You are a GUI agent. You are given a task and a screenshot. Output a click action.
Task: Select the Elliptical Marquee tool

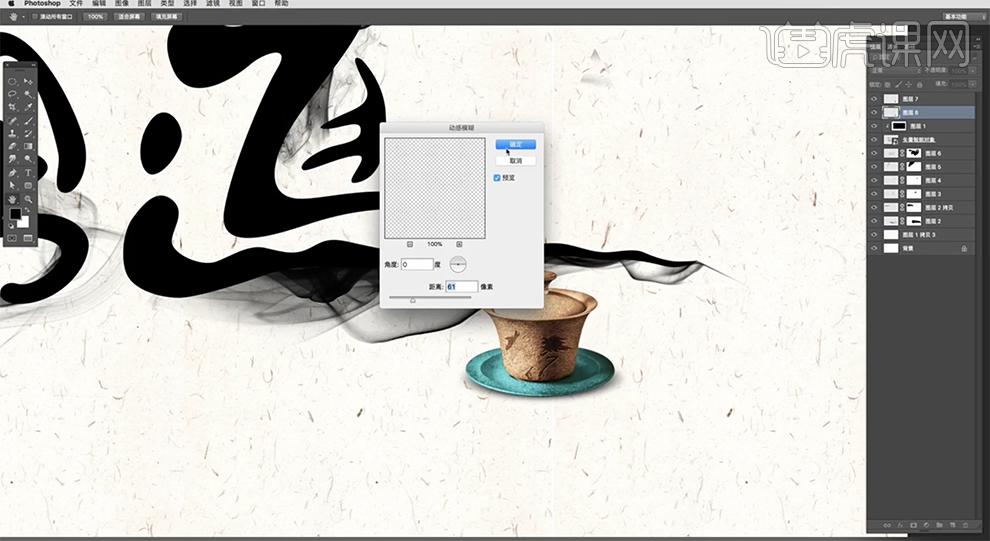tap(13, 81)
